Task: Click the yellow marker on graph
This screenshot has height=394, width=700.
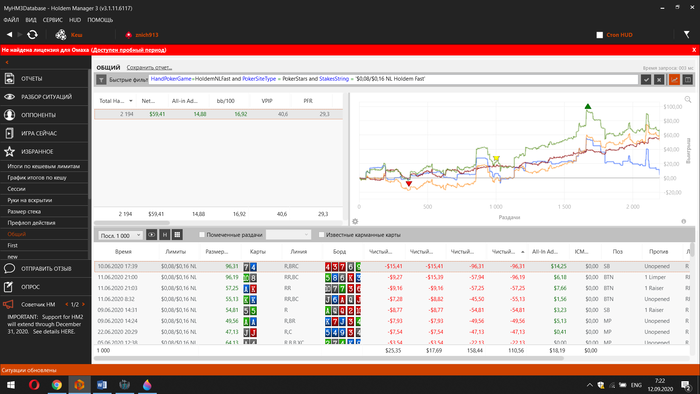Action: tap(496, 158)
